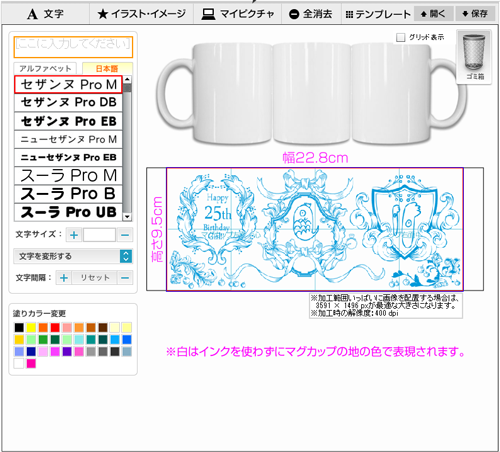Open the 文字を変形する dropdown
This screenshot has height=452, width=500.
click(x=73, y=256)
